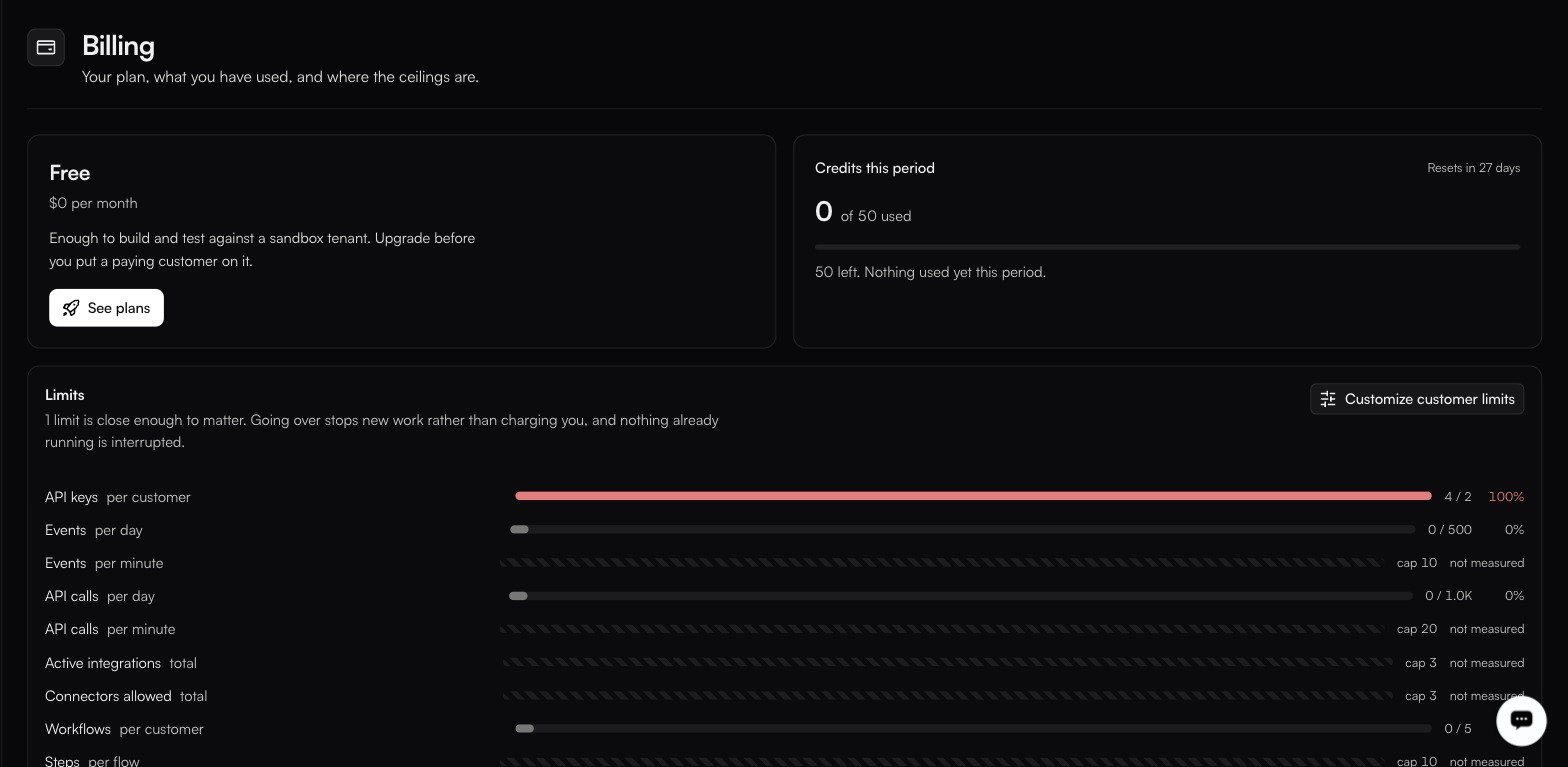The width and height of the screenshot is (1568, 767).
Task: Click the Active integrations striped bar
Action: pyautogui.click(x=948, y=663)
